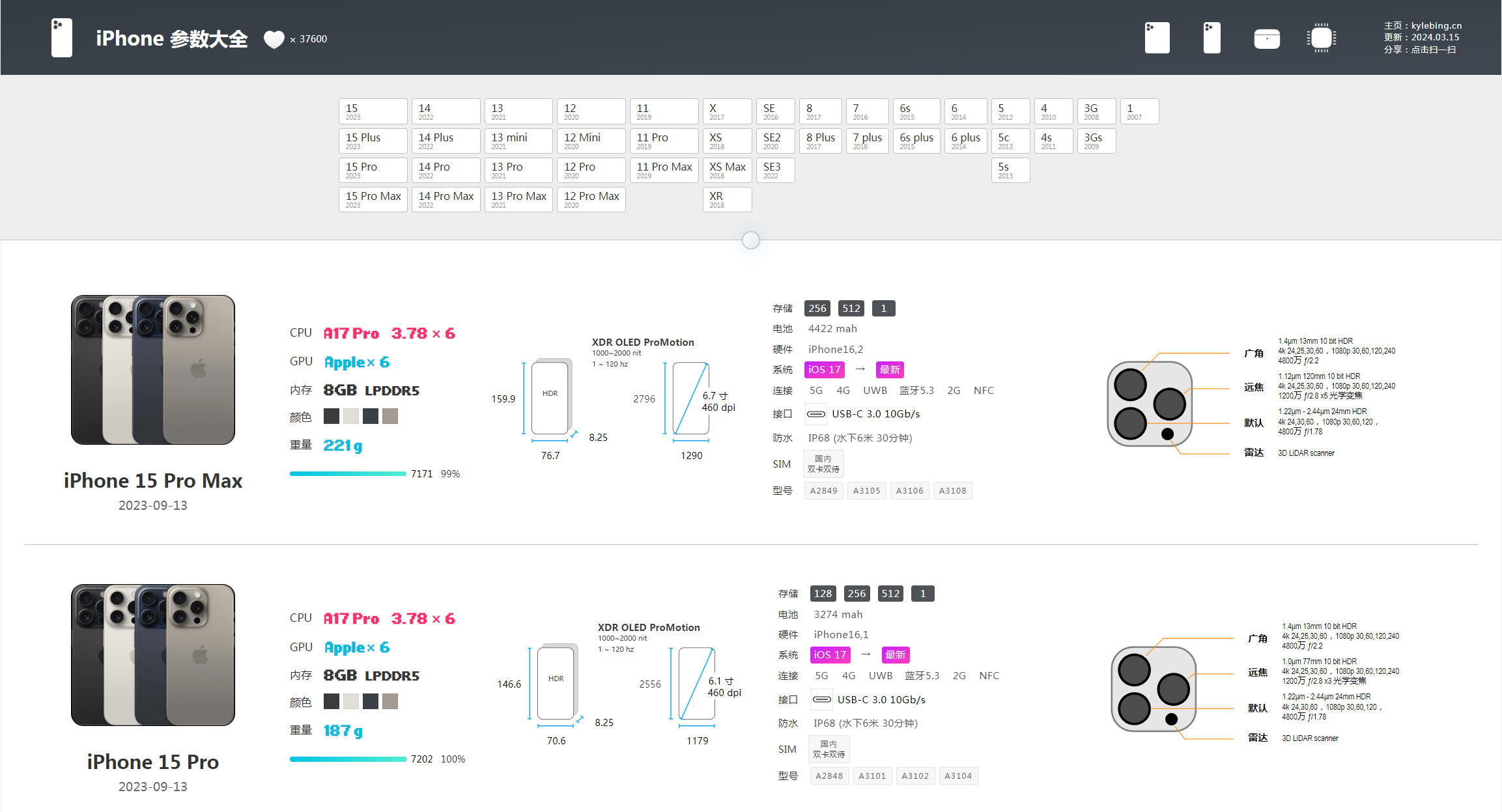Select the 4s model tab
This screenshot has height=812, width=1502.
coord(1054,141)
